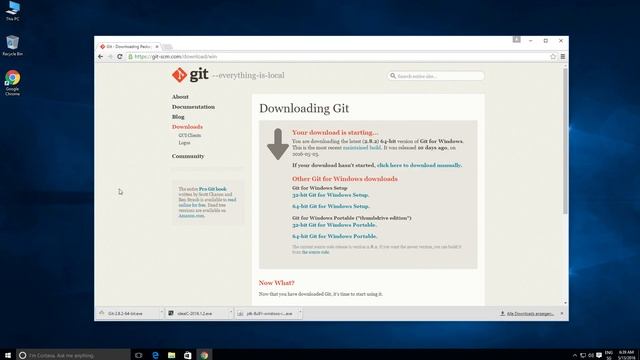This screenshot has height=360, width=640.
Task: Select Downloads in the sidebar
Action: point(187,127)
